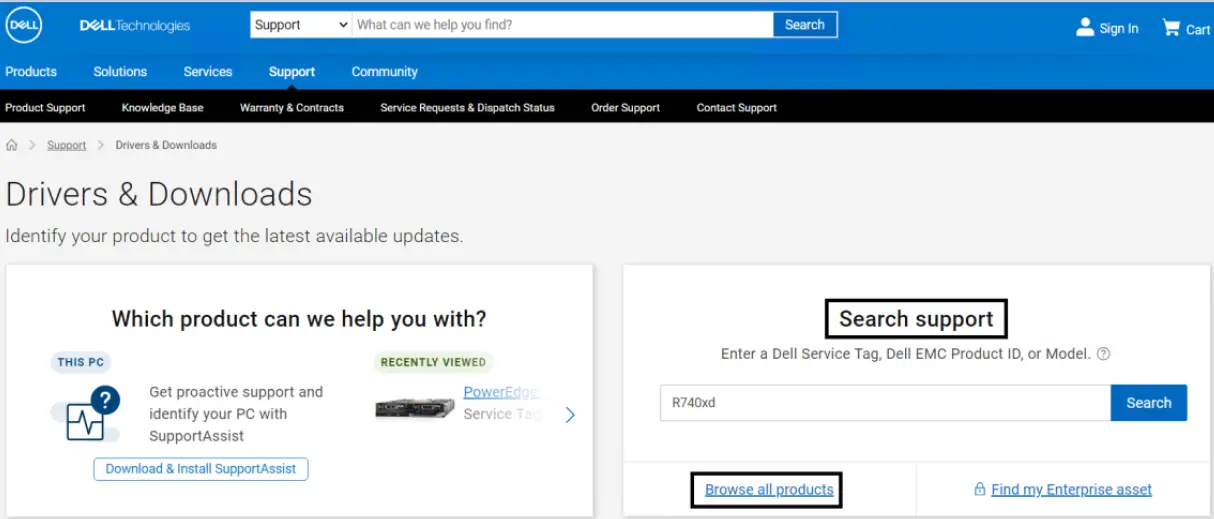This screenshot has height=519, width=1214.
Task: Click Drivers & Downloads breadcrumb text
Action: tap(166, 145)
